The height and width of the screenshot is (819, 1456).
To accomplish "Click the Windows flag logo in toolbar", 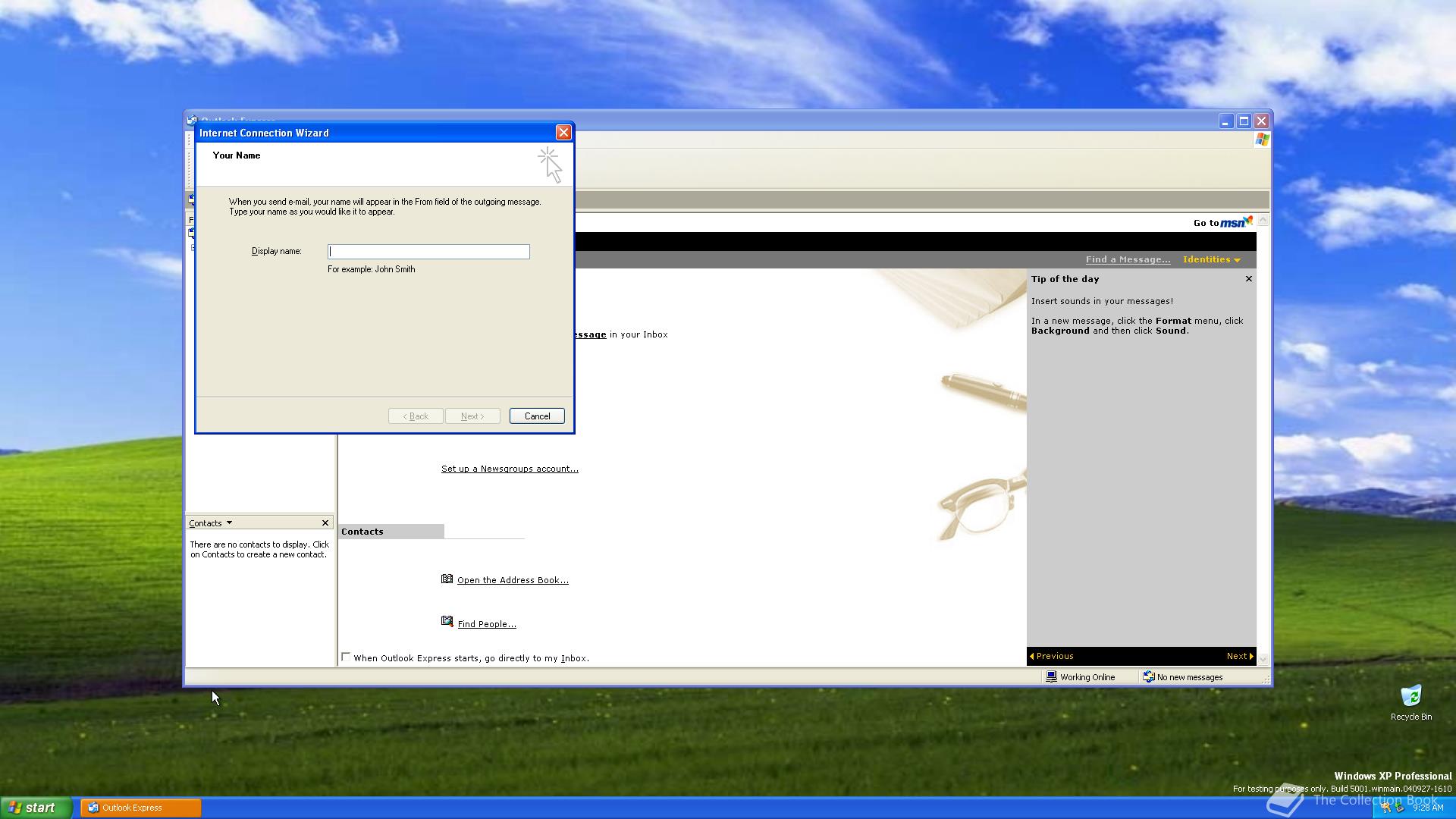I will (1262, 140).
